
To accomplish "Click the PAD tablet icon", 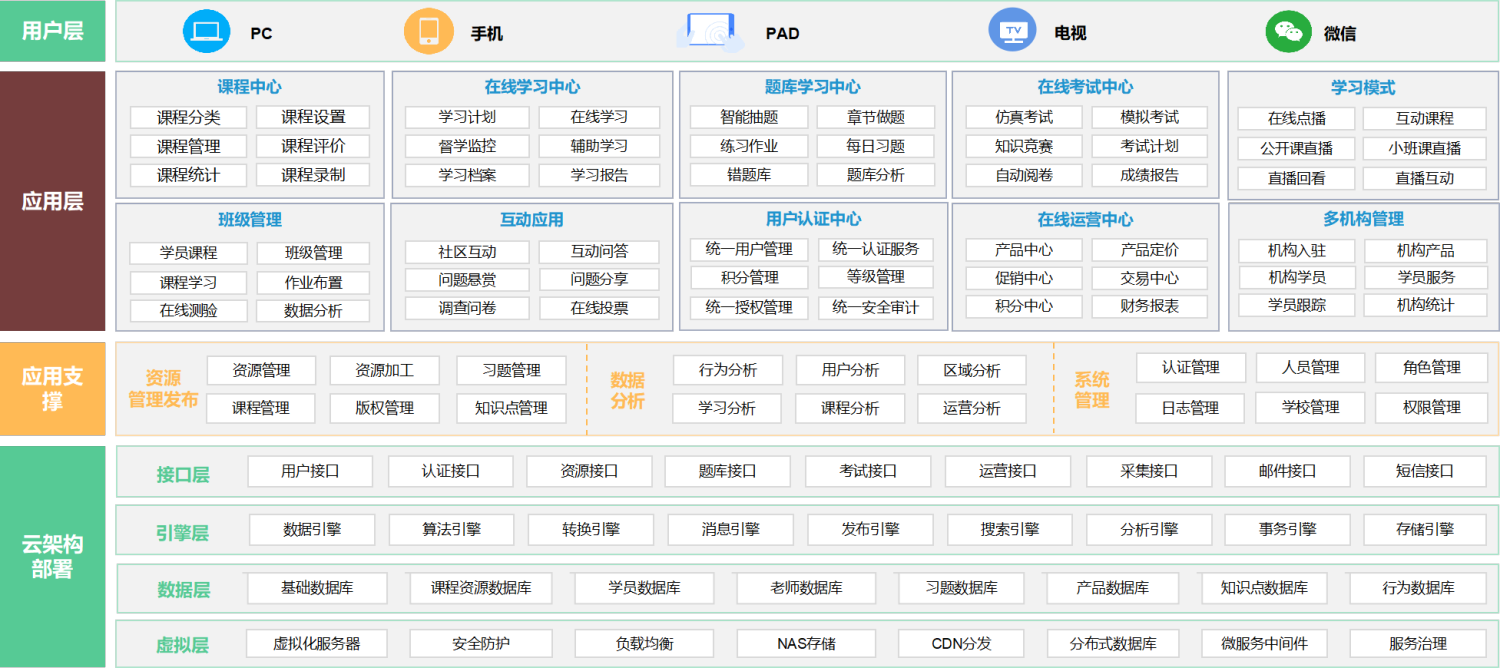I will tap(710, 30).
